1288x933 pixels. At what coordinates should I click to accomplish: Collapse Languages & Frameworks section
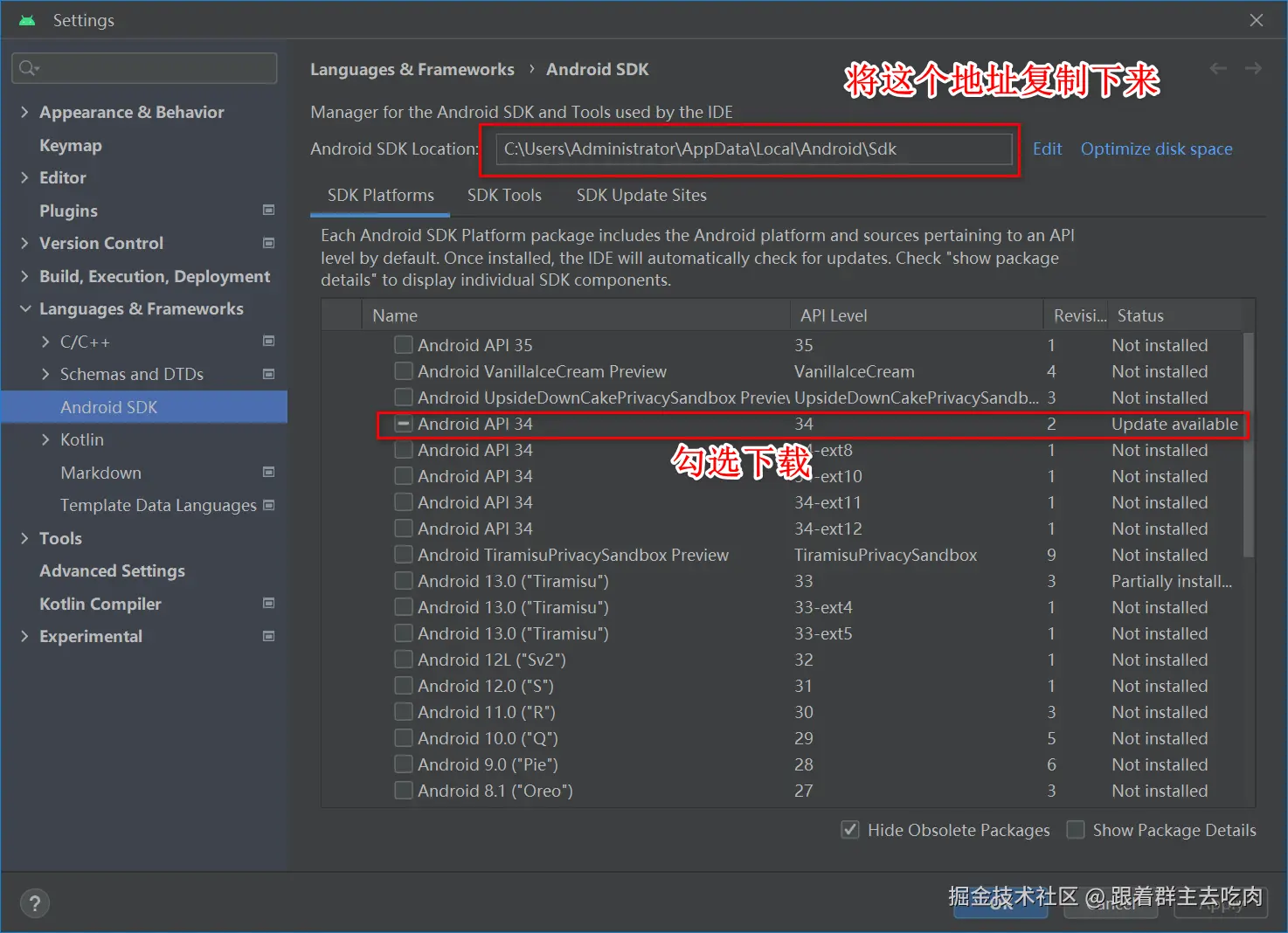(x=24, y=308)
